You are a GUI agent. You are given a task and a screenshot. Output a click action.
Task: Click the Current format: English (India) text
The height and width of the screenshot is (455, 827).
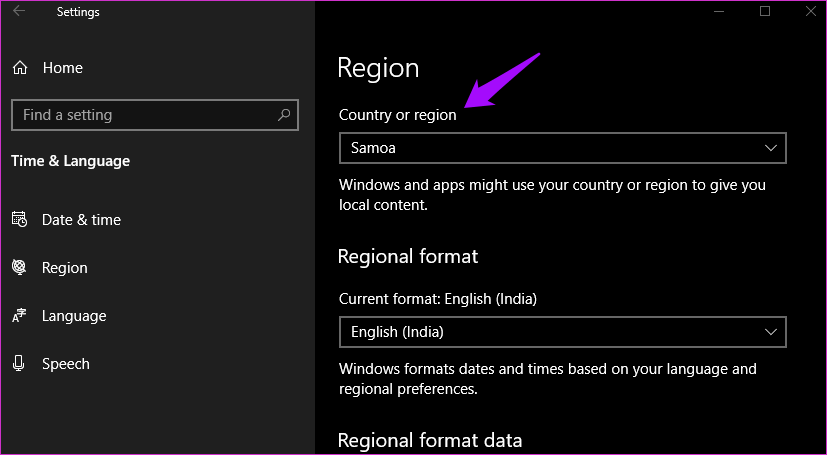438,299
